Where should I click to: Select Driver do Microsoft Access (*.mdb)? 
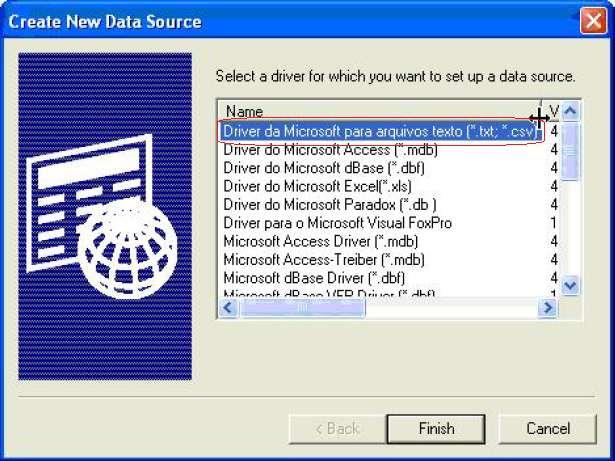pos(330,149)
